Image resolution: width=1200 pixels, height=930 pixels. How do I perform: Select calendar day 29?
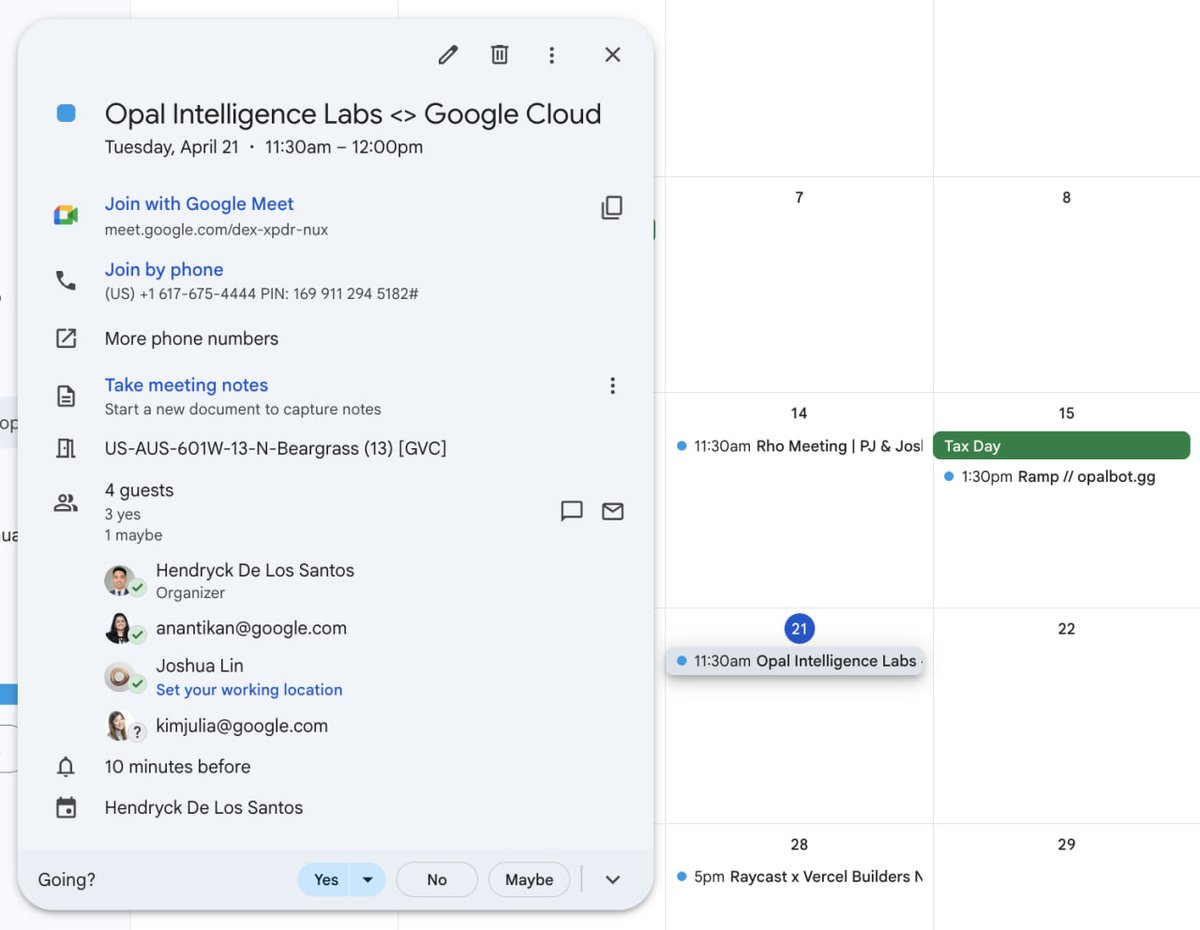pyautogui.click(x=1066, y=845)
